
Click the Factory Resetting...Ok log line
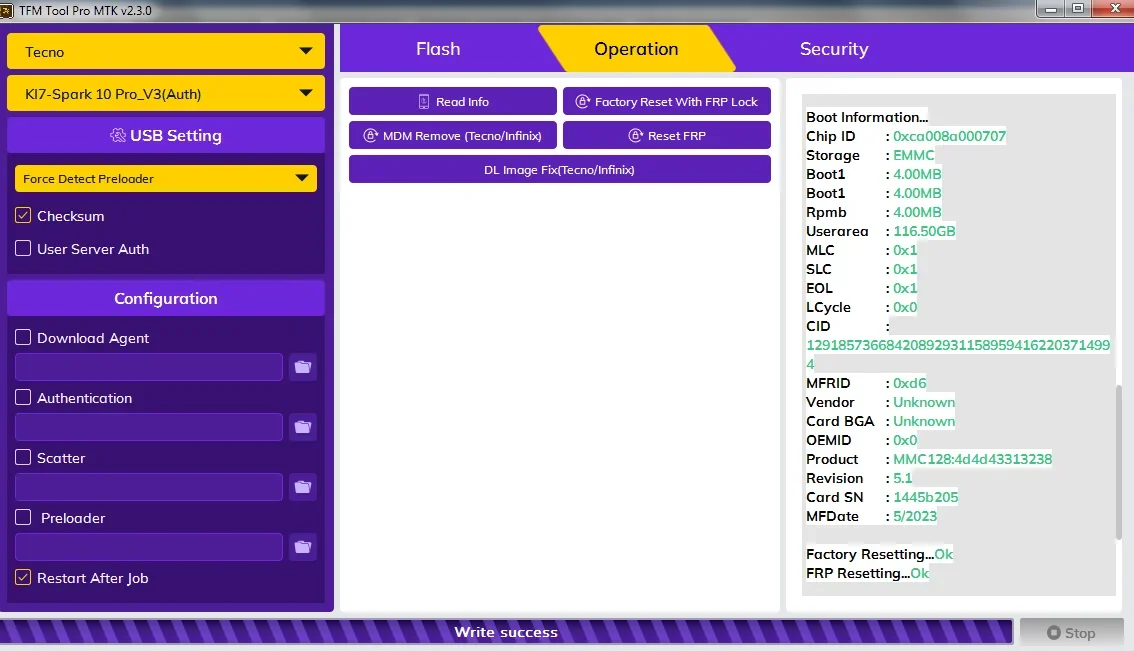(x=879, y=554)
